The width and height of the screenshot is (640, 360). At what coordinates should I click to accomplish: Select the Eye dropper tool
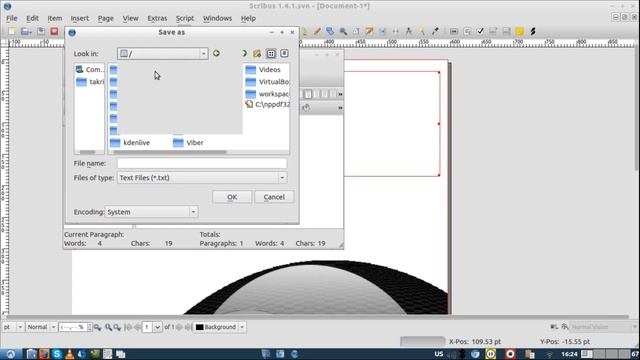click(435, 31)
